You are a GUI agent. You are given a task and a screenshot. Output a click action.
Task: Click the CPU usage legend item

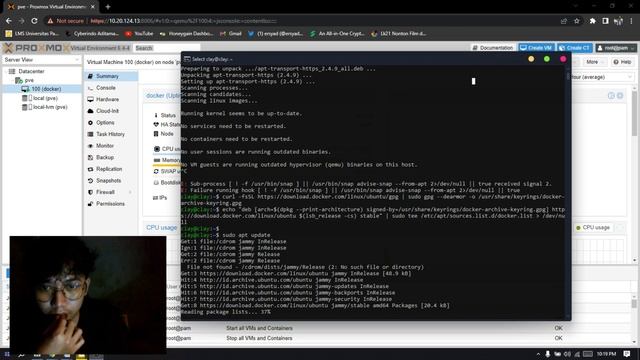click(x=592, y=227)
